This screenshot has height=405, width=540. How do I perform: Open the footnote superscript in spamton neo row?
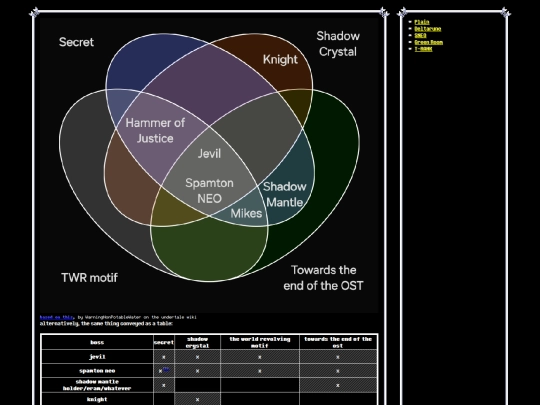tap(166, 369)
